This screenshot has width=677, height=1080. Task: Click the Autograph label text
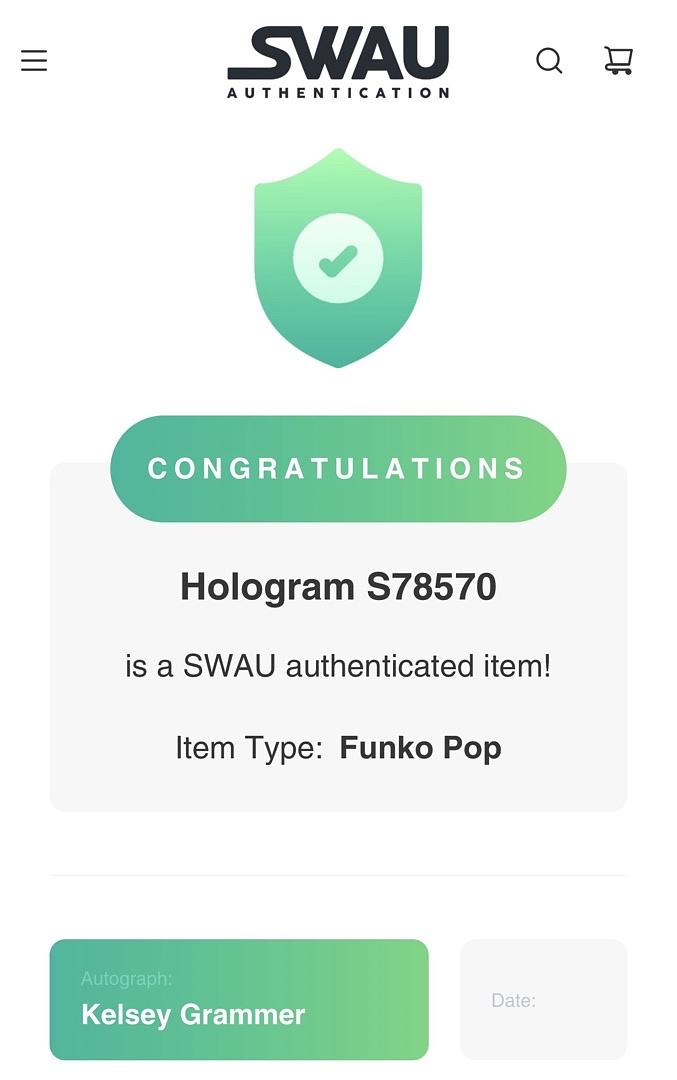(127, 979)
